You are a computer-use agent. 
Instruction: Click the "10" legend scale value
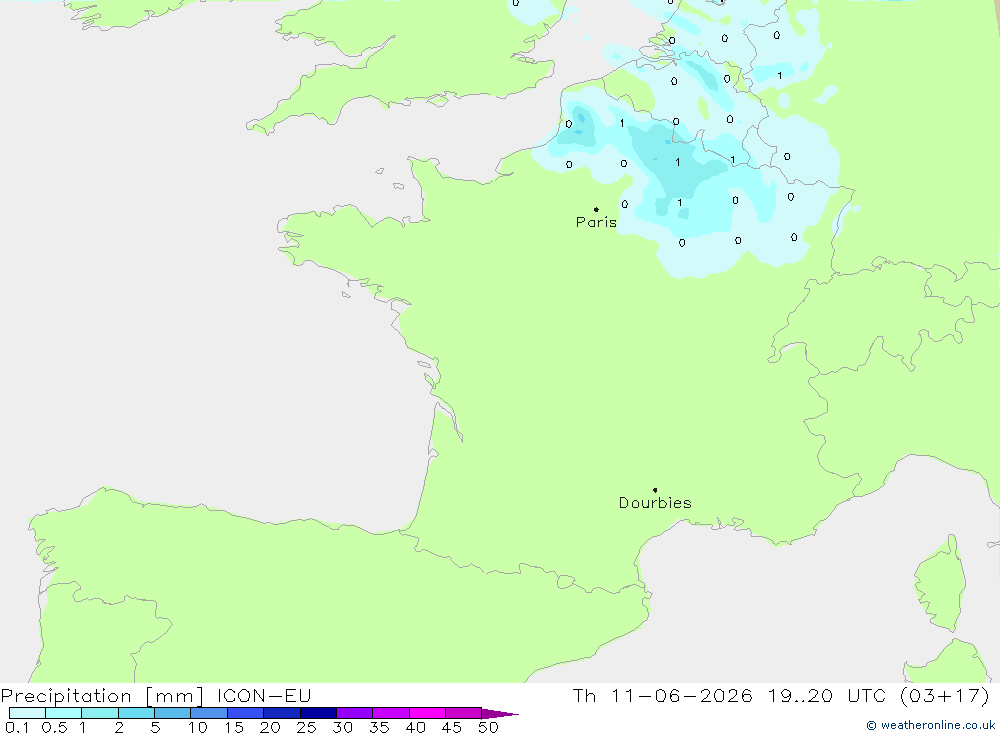(198, 727)
